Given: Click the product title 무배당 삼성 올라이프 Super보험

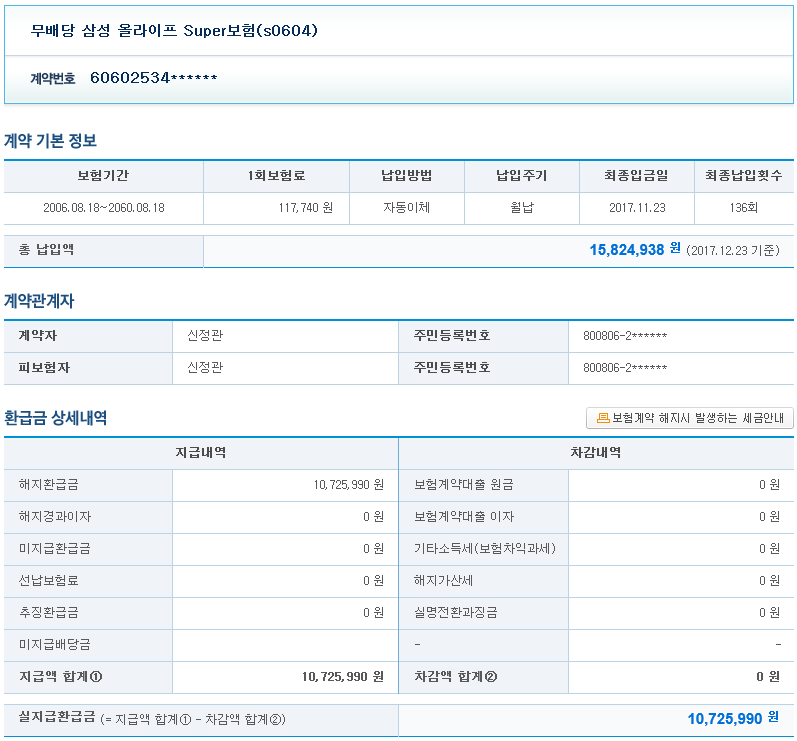Looking at the screenshot, I should (x=174, y=30).
